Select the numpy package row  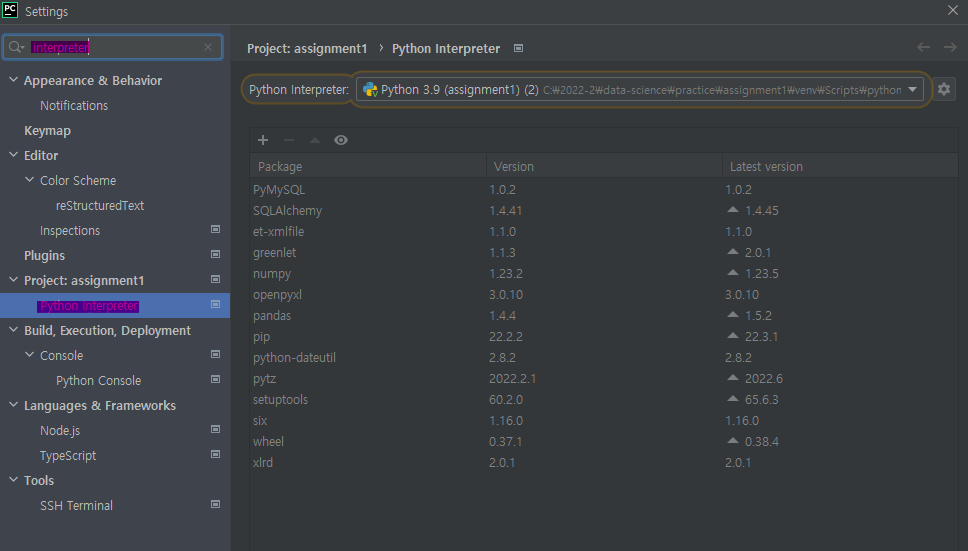pos(604,273)
